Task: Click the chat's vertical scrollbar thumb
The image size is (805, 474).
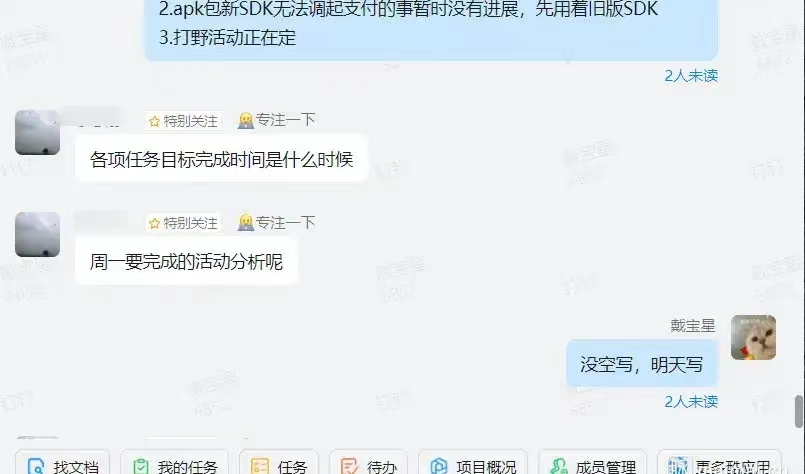Action: tap(799, 411)
